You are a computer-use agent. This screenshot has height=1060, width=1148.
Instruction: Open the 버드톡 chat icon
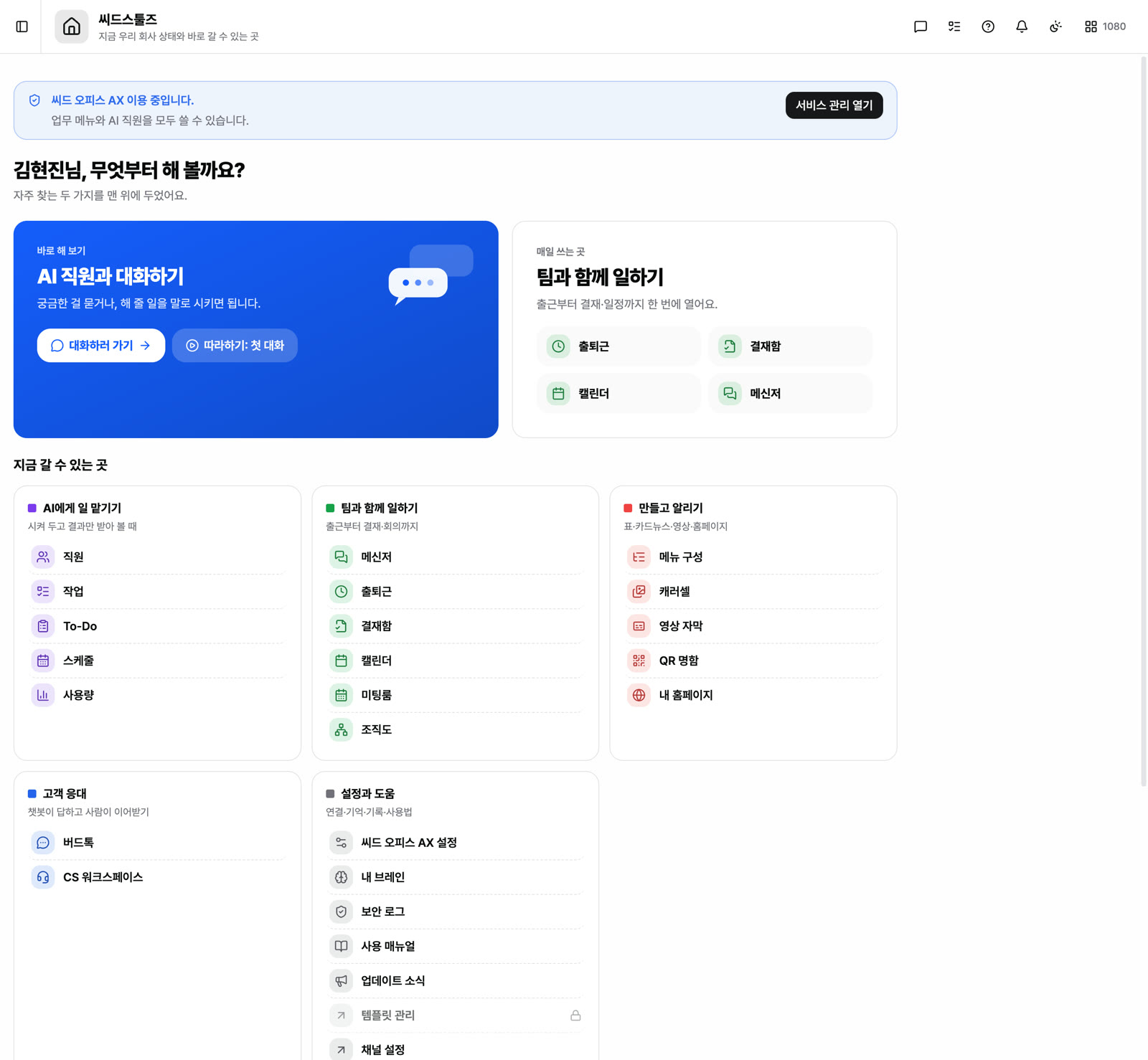pyautogui.click(x=43, y=843)
